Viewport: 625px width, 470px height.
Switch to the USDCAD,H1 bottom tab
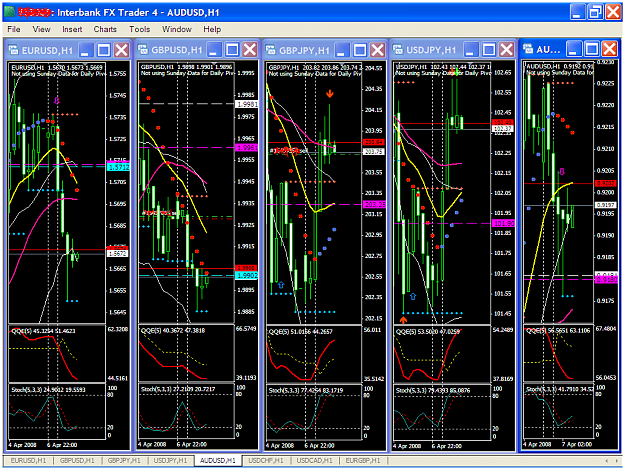click(314, 460)
